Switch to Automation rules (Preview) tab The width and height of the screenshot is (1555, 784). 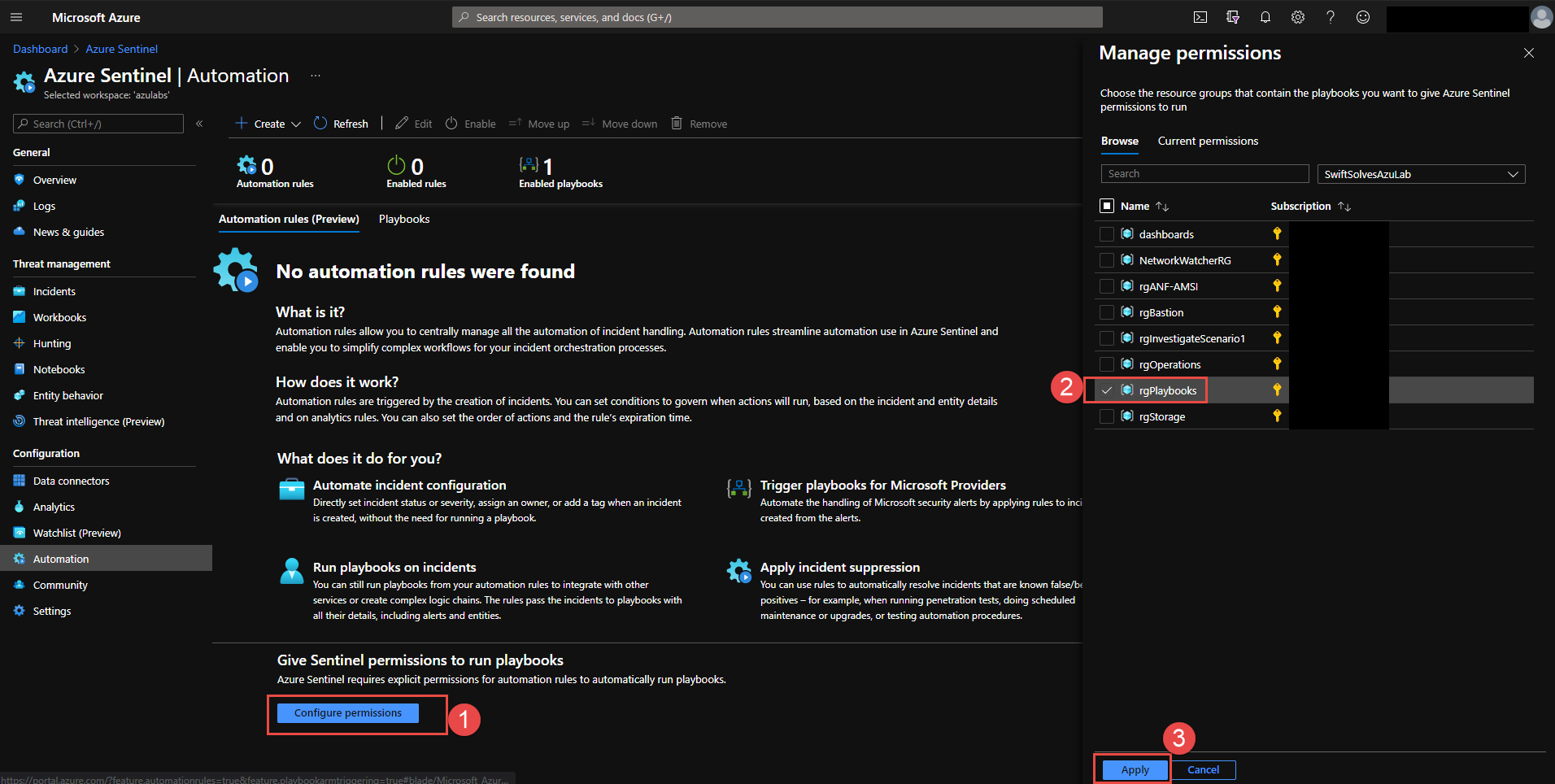pos(289,220)
